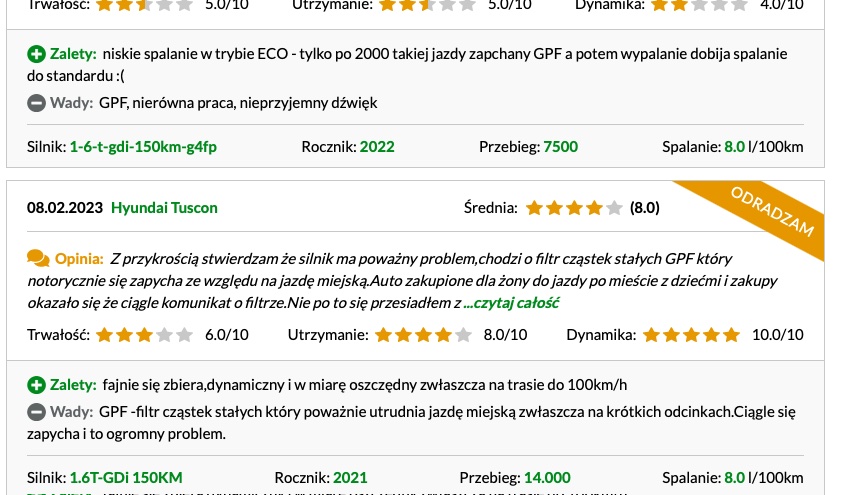Click the green plus icon beside 'fajnie się zbiera'
The height and width of the screenshot is (495, 846).
click(x=36, y=385)
